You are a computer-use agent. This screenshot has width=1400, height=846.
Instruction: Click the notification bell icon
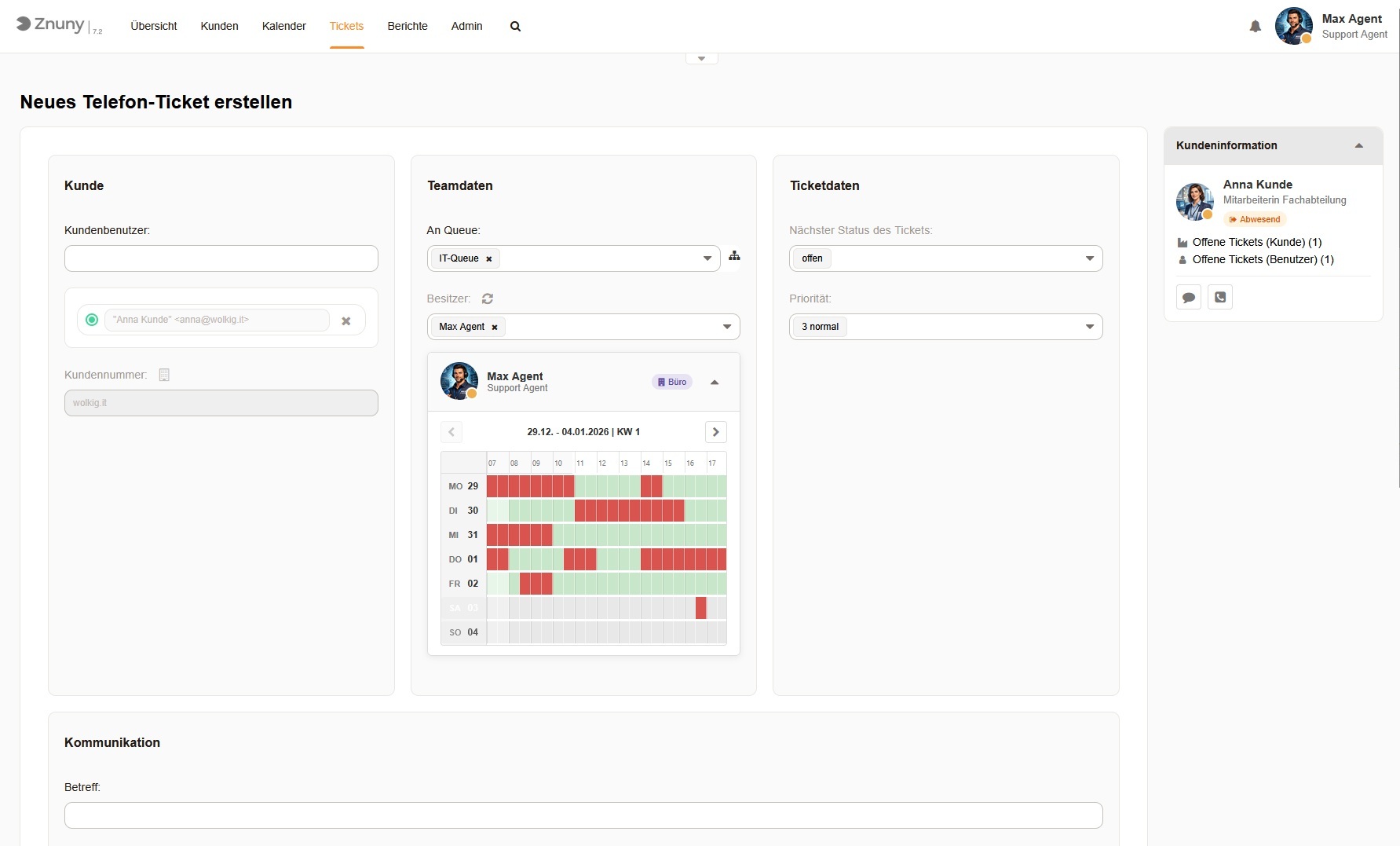1255,27
